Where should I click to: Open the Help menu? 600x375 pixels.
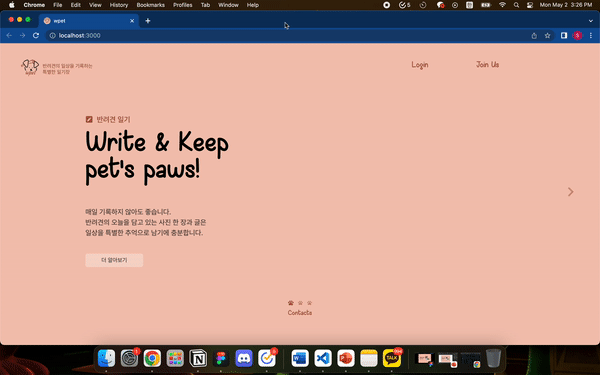pos(253,5)
